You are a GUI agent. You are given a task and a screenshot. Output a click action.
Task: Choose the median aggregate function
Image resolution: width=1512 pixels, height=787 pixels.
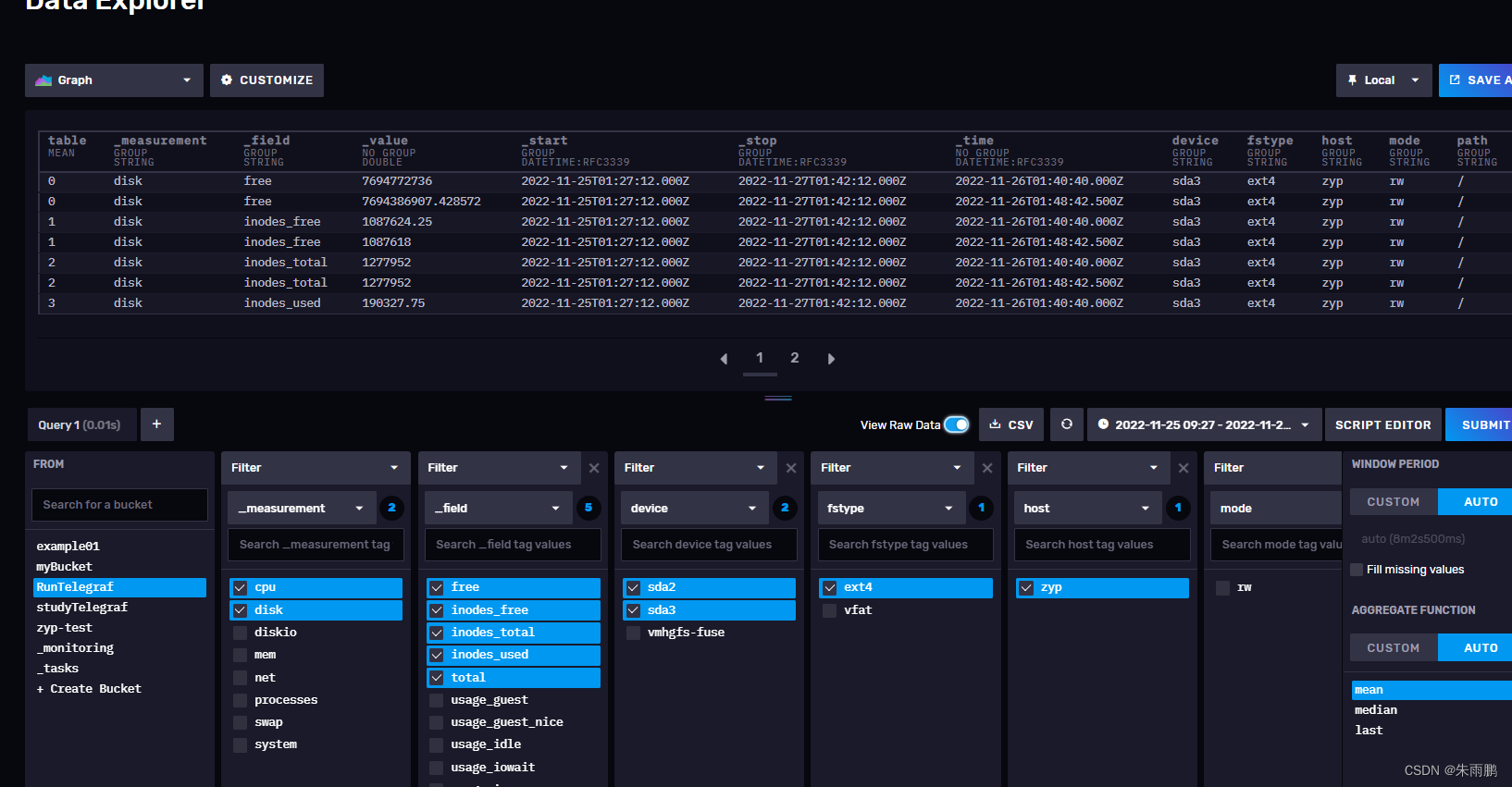(x=1431, y=710)
